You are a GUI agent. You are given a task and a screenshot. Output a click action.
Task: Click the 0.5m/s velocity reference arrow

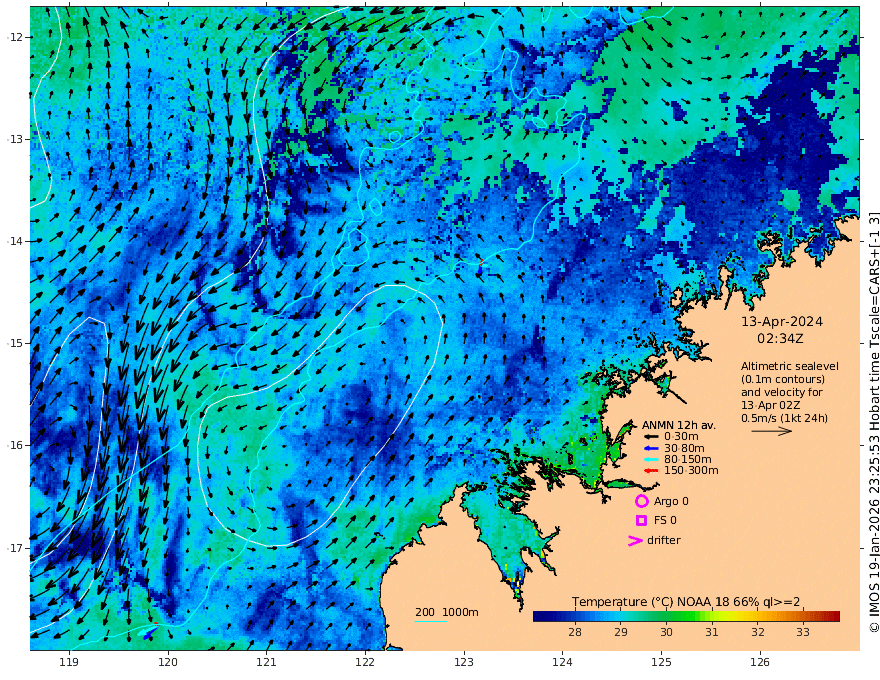click(772, 431)
